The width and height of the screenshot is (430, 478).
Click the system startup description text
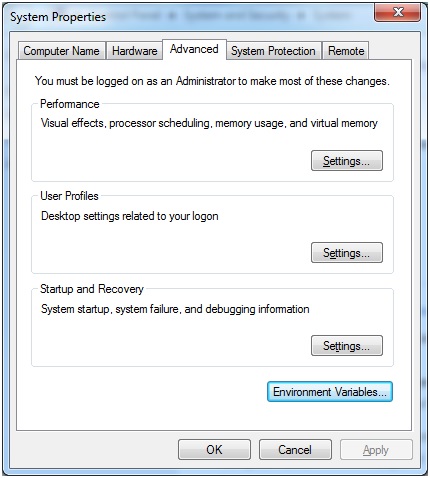pos(175,309)
